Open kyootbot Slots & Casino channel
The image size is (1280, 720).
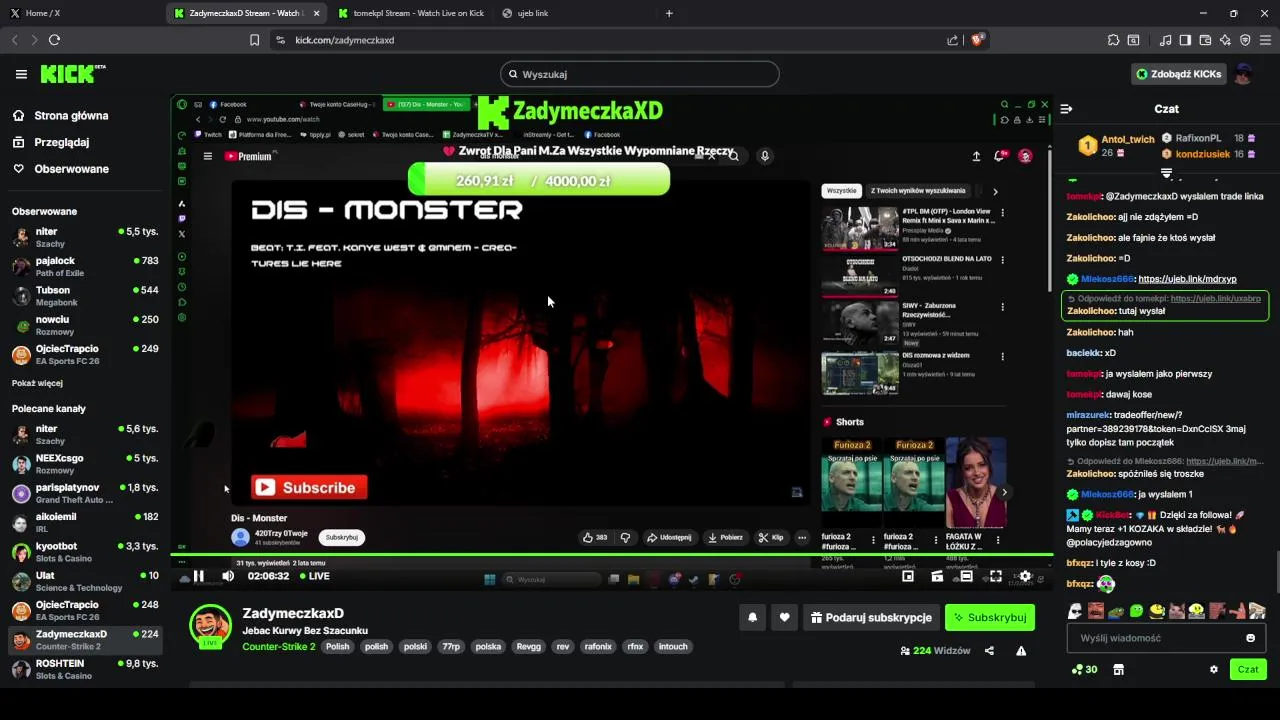[85, 552]
